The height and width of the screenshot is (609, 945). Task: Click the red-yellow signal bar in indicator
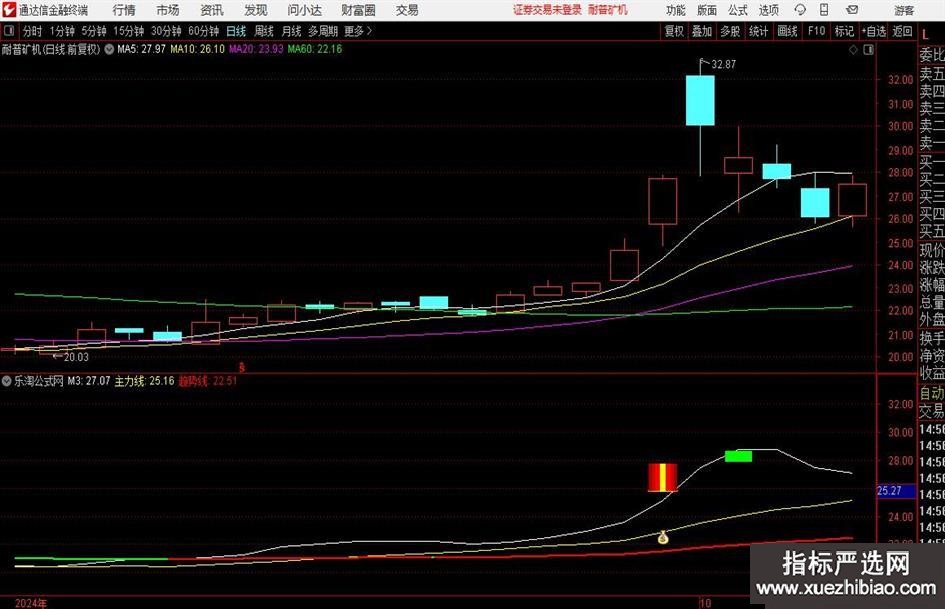tap(662, 478)
